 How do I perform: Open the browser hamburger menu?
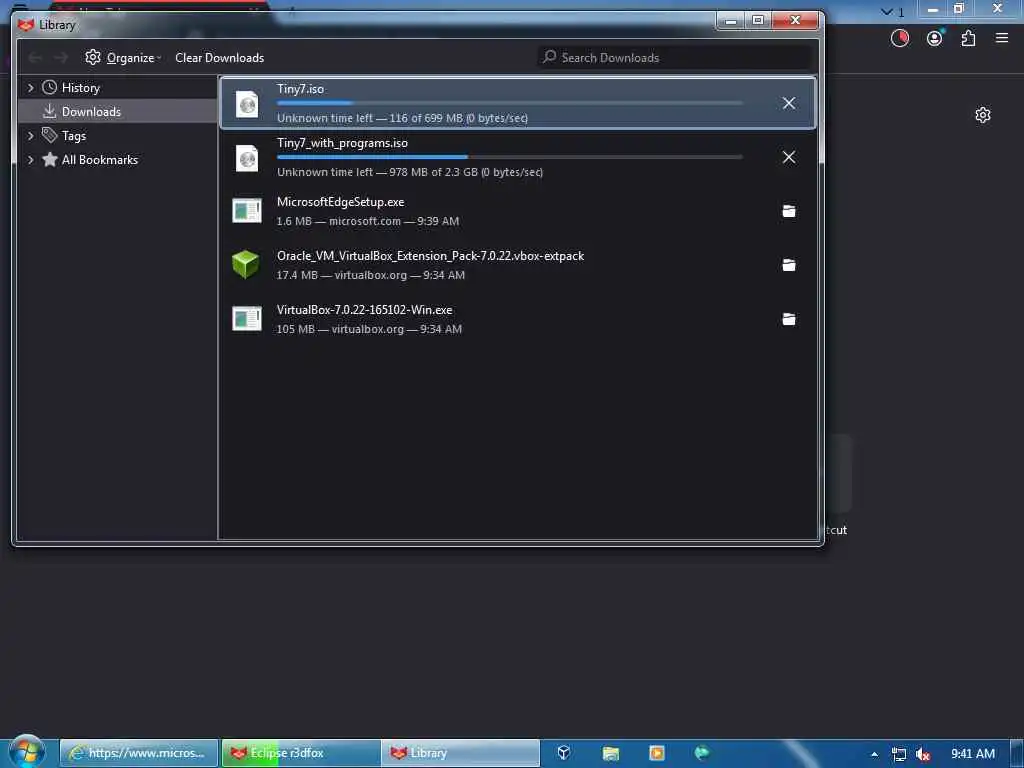click(1002, 39)
